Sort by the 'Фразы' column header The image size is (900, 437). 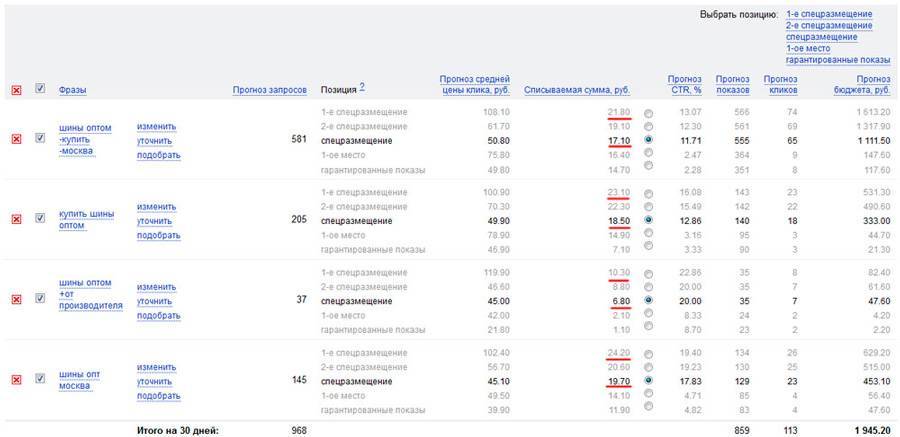[72, 90]
